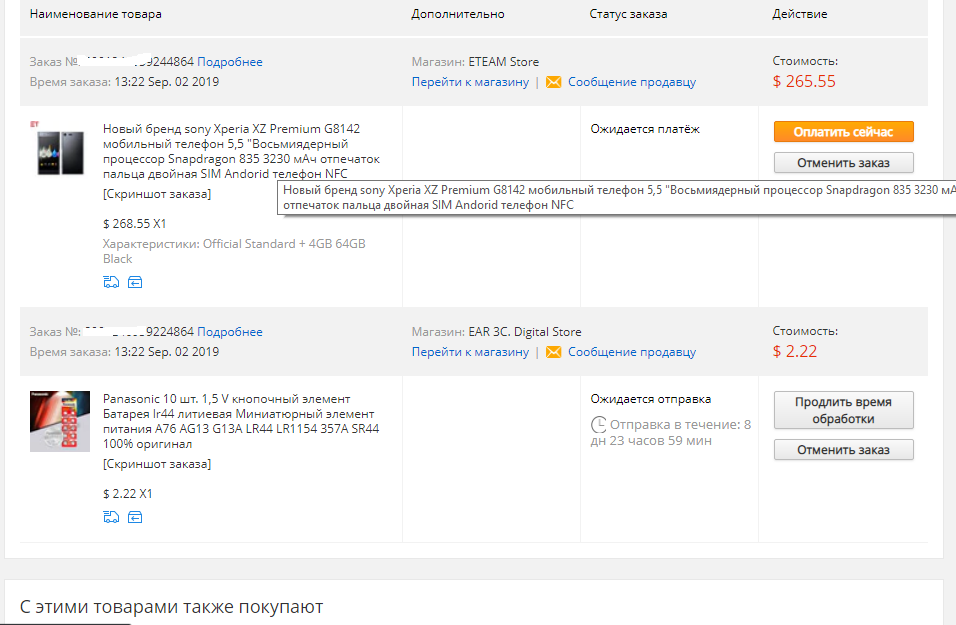Click Продлить время обработки button
Viewport: 956px width, 625px height.
[x=843, y=410]
